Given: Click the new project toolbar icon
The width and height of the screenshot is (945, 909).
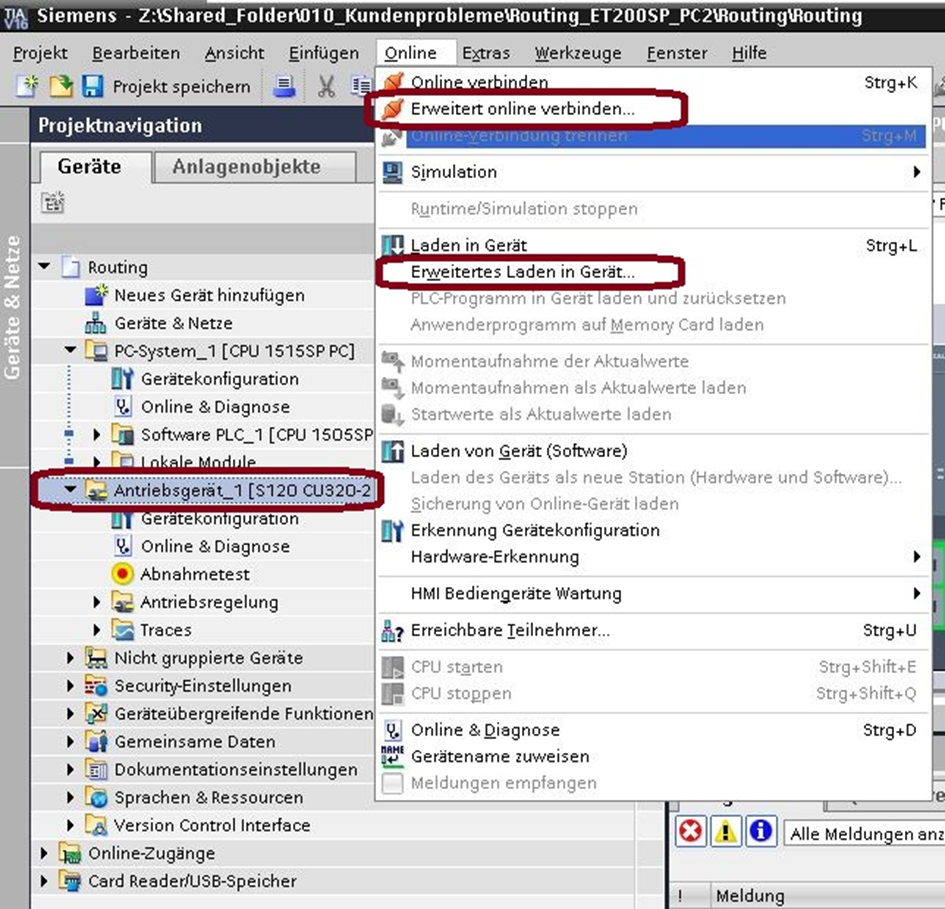Looking at the screenshot, I should pos(27,86).
